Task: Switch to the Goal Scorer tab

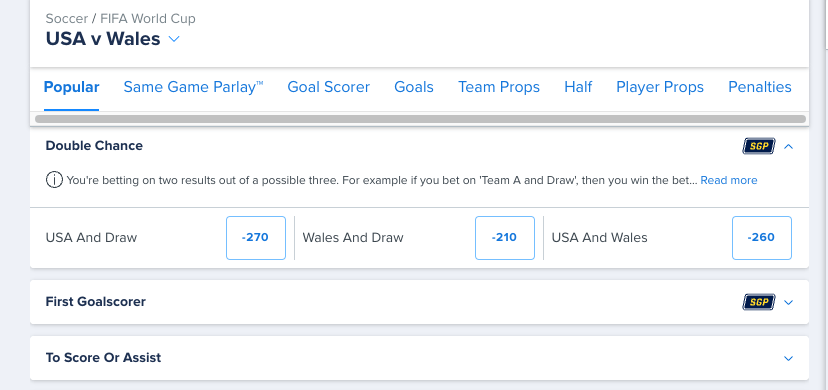Action: 328,87
